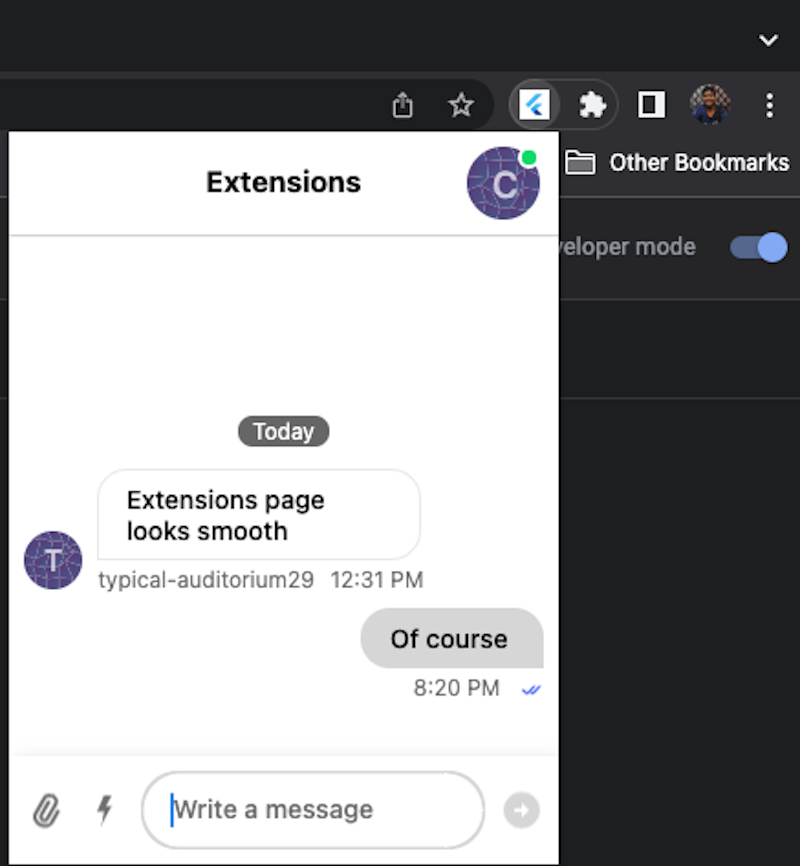Click the contact avatar with green online dot
800x866 pixels.
[503, 183]
